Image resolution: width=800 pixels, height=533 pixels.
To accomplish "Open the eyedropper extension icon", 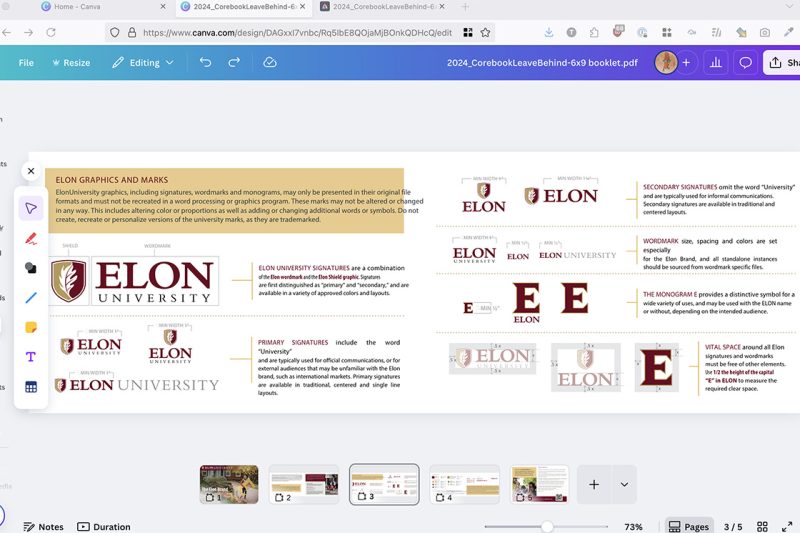I will [x=789, y=32].
